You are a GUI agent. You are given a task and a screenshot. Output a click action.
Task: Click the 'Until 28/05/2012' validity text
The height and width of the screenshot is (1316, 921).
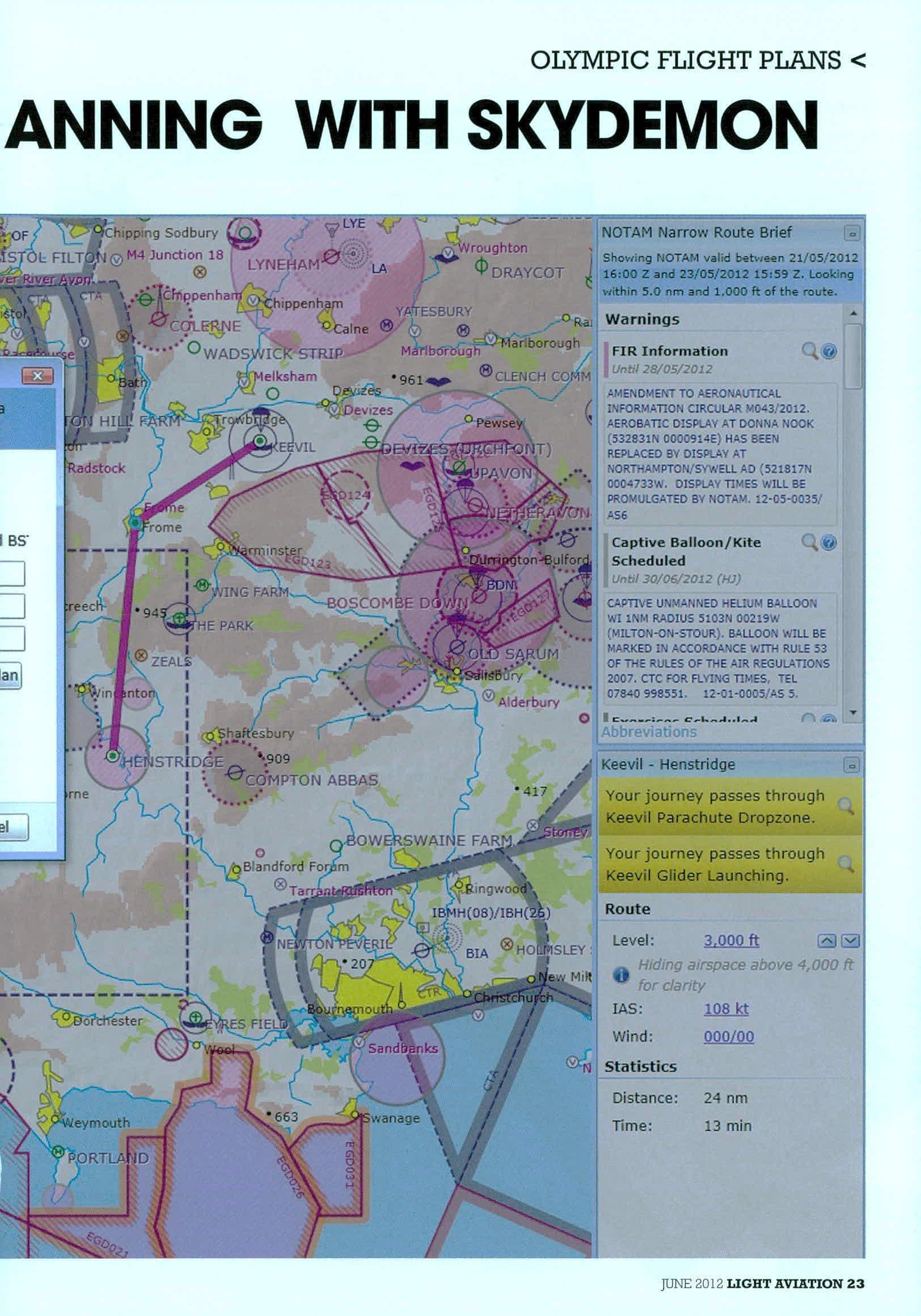[x=661, y=369]
